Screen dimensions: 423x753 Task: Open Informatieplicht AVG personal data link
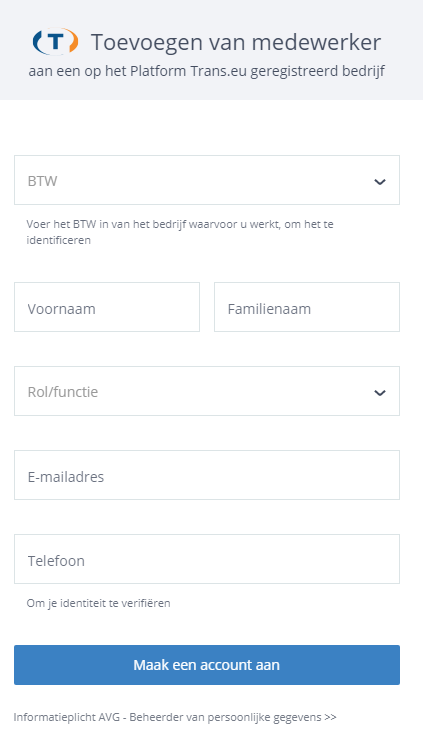tap(175, 717)
